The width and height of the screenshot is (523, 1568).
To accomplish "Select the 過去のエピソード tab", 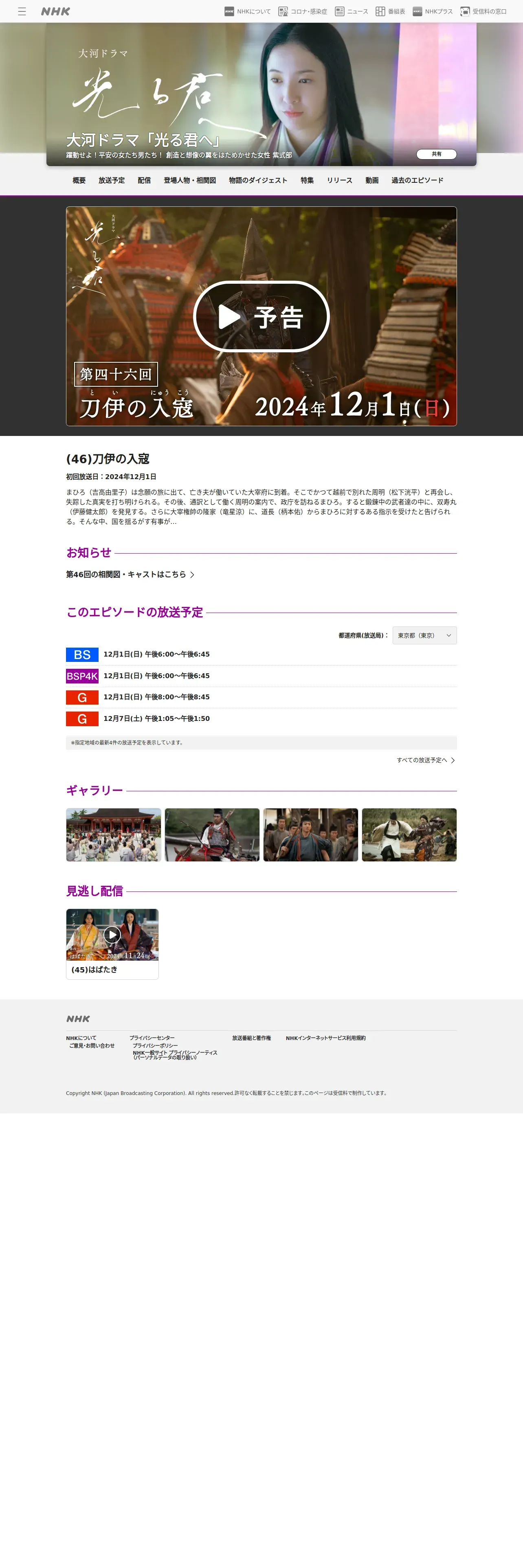I will tap(418, 181).
